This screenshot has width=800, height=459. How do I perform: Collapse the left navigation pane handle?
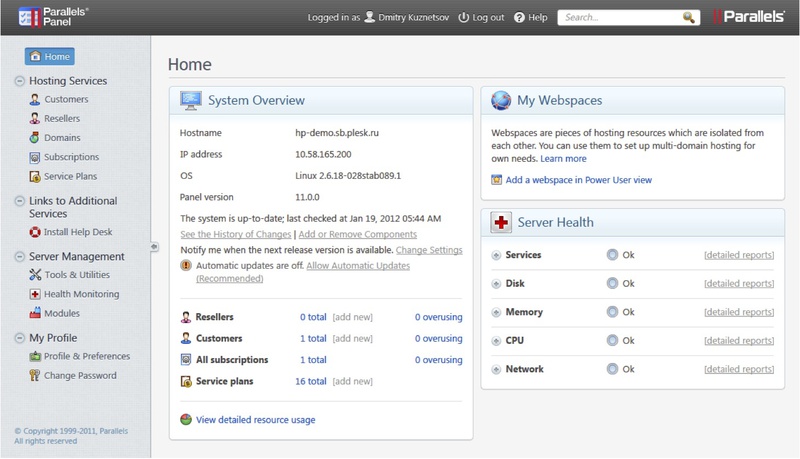tap(154, 246)
